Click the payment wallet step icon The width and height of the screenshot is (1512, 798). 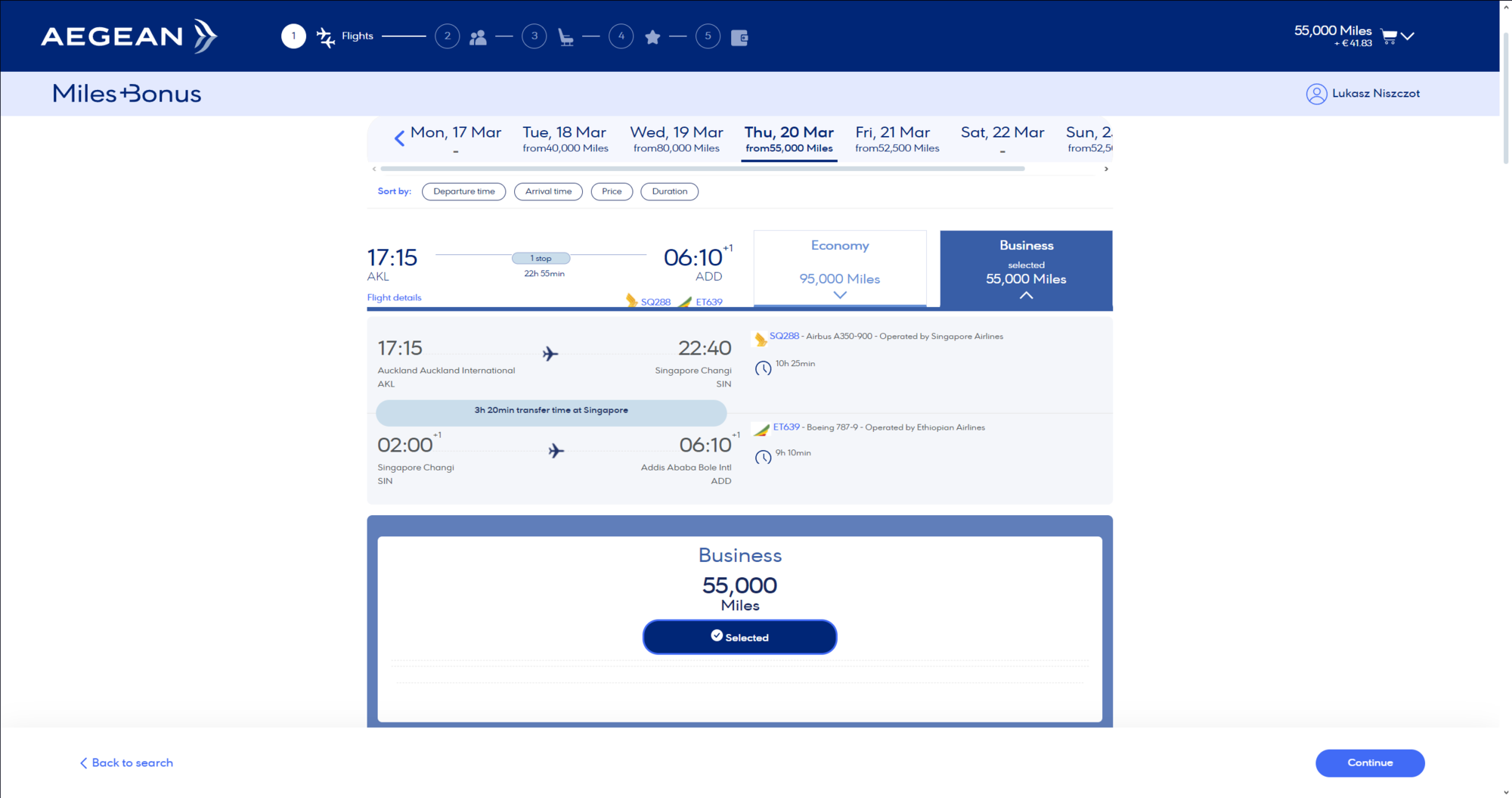(739, 38)
